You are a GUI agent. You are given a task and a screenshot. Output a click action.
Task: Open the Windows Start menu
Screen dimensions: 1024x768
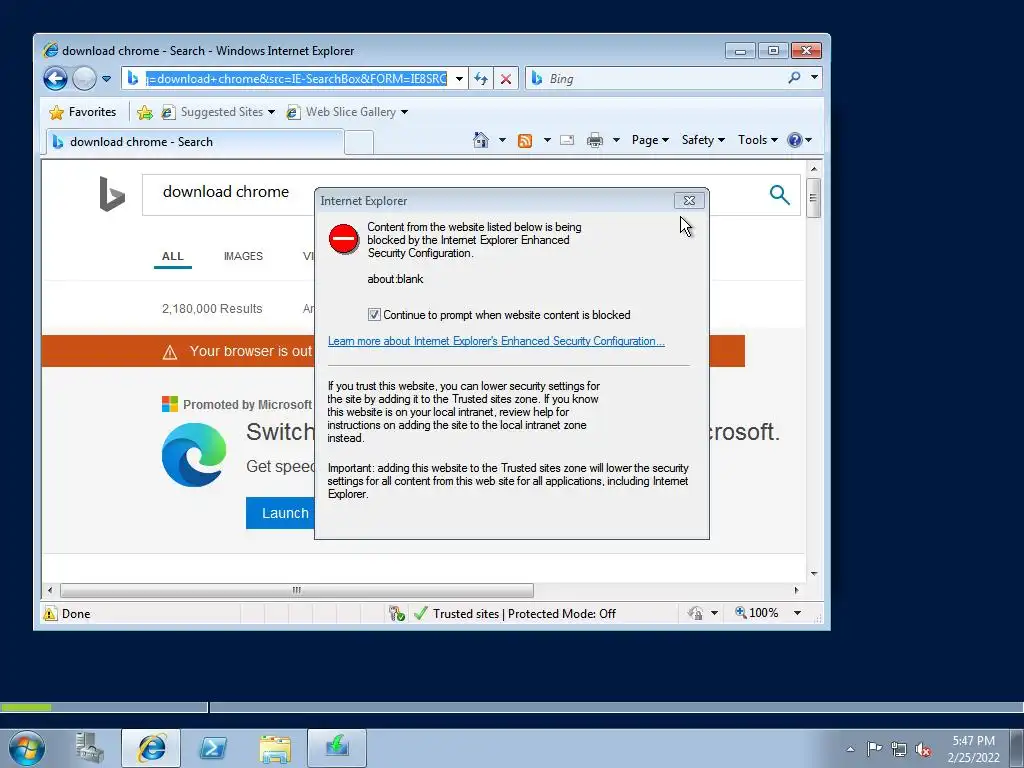pos(27,748)
